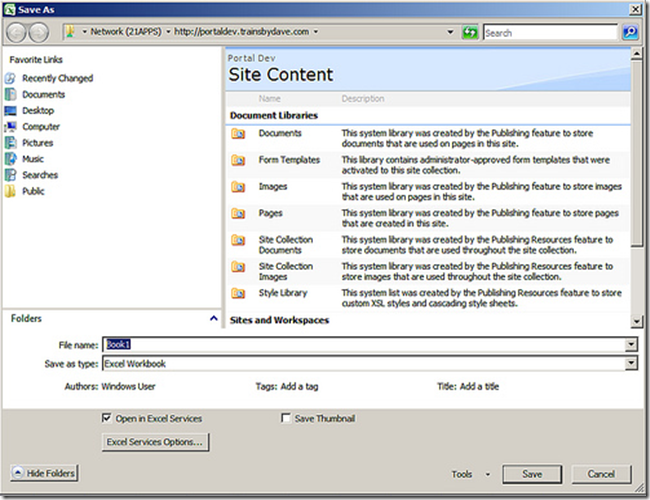Click the Forward navigation arrow
The height and width of the screenshot is (500, 650).
coord(39,32)
